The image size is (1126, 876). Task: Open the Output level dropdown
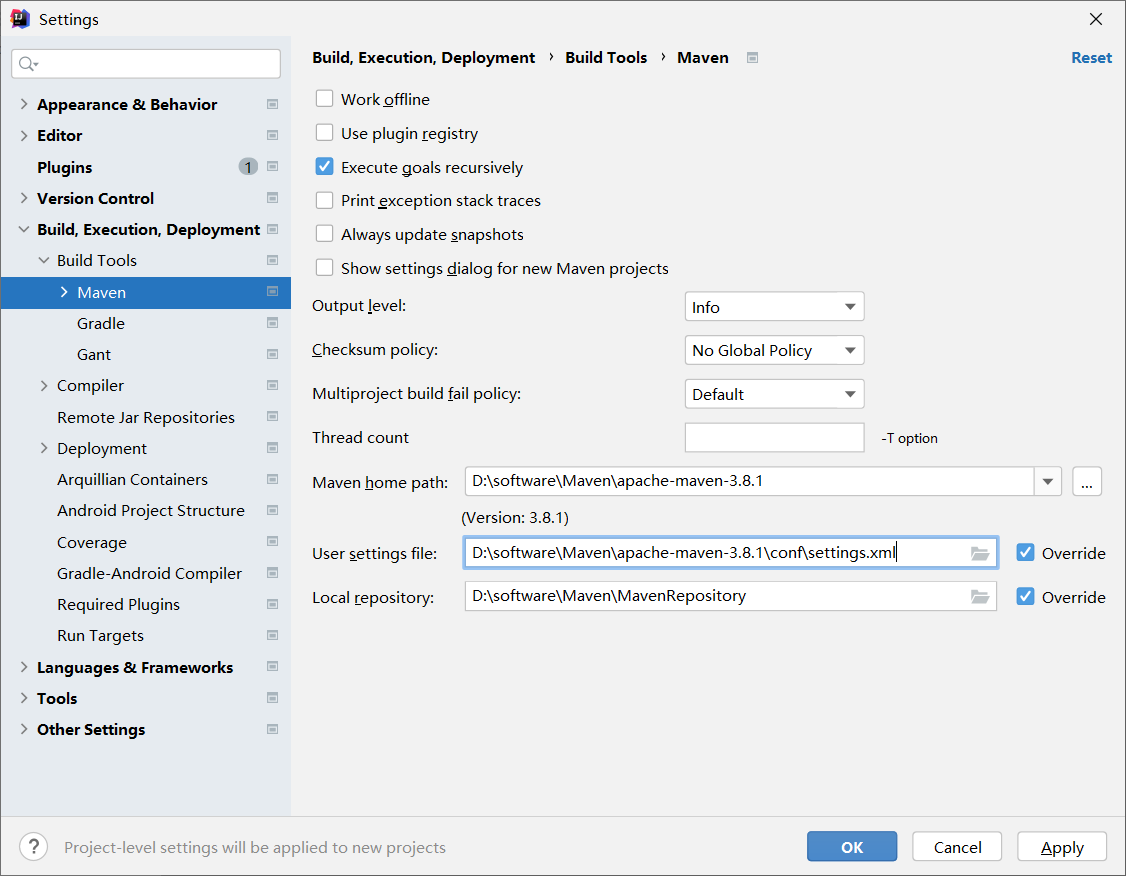click(x=774, y=307)
